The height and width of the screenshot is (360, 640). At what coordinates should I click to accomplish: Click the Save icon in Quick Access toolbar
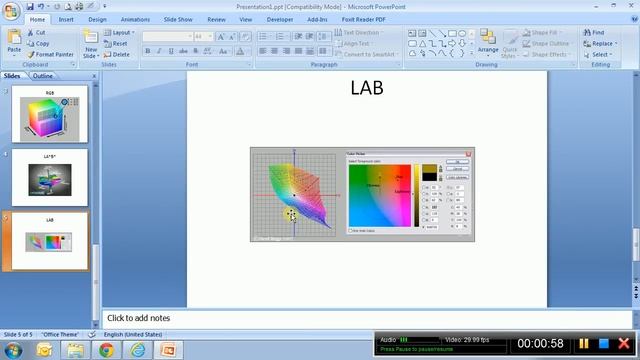tap(30, 7)
